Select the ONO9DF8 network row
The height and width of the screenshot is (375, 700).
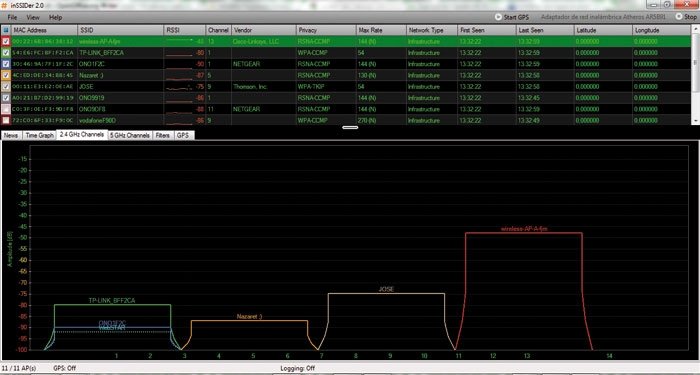pos(346,109)
